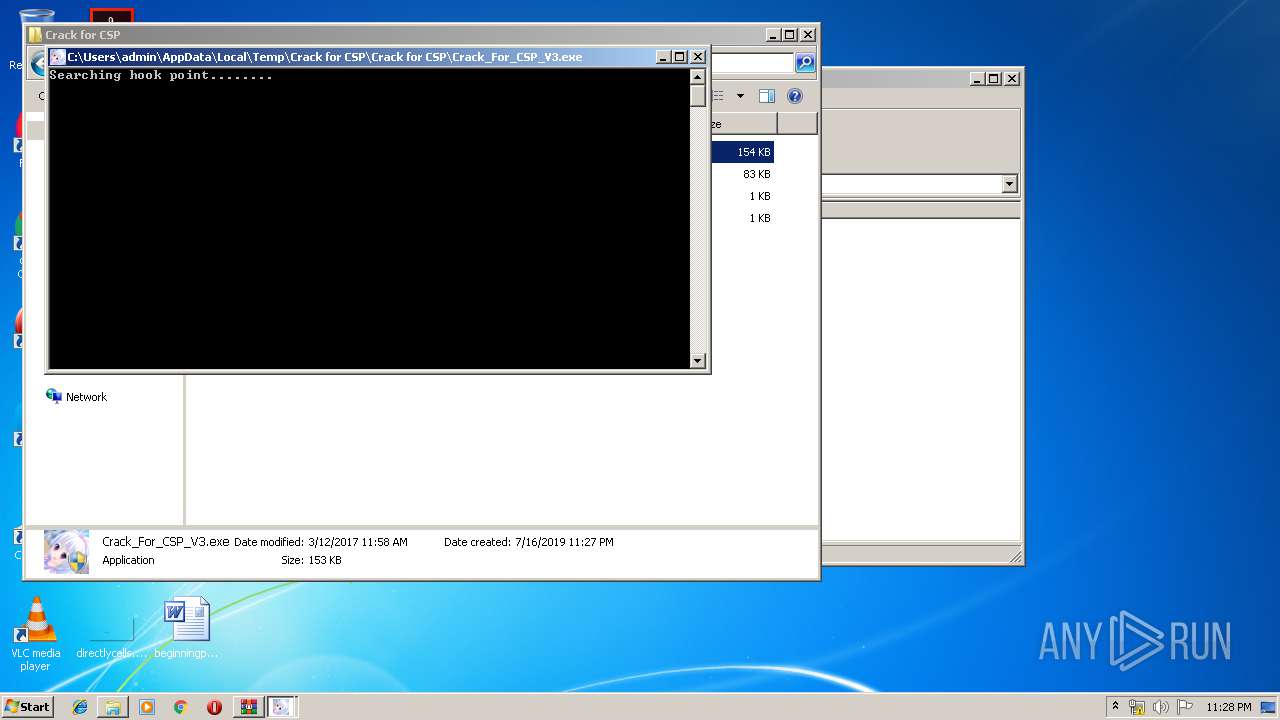Click the Date created value 7/16/2019
The image size is (1280, 720).
564,542
